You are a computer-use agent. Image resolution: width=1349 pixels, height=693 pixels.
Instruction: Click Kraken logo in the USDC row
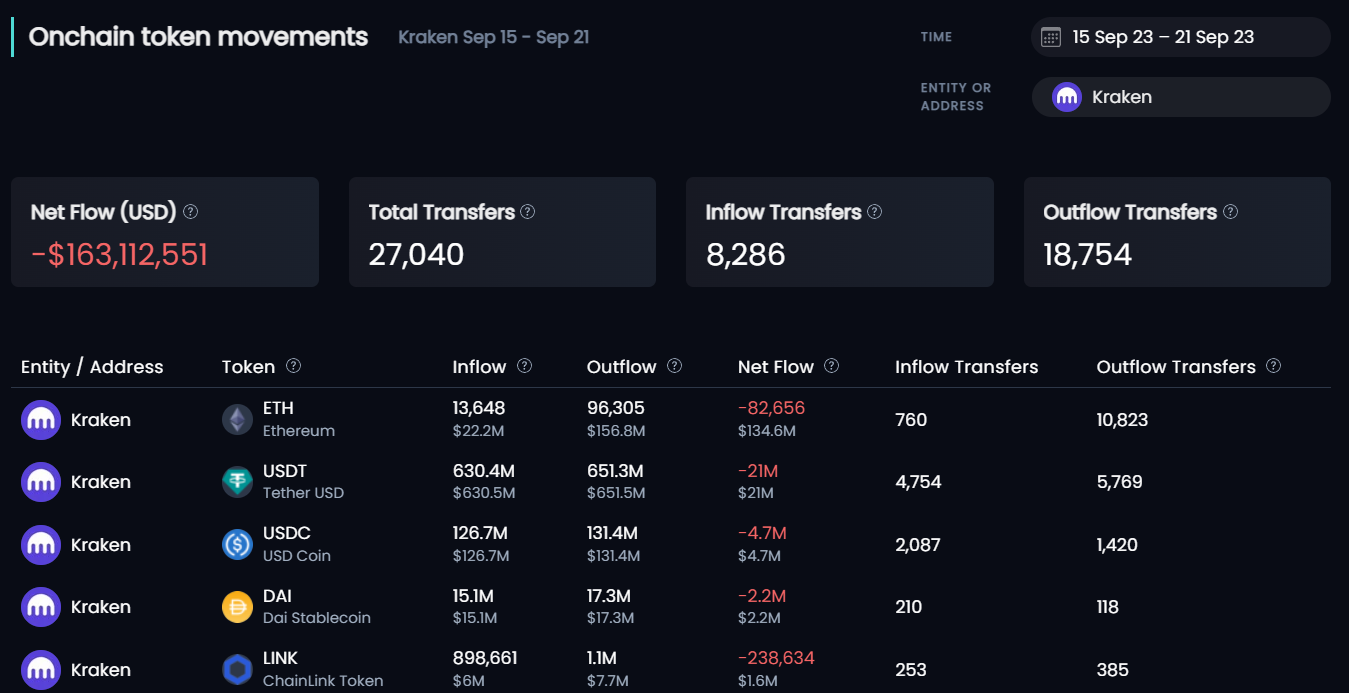(x=41, y=545)
